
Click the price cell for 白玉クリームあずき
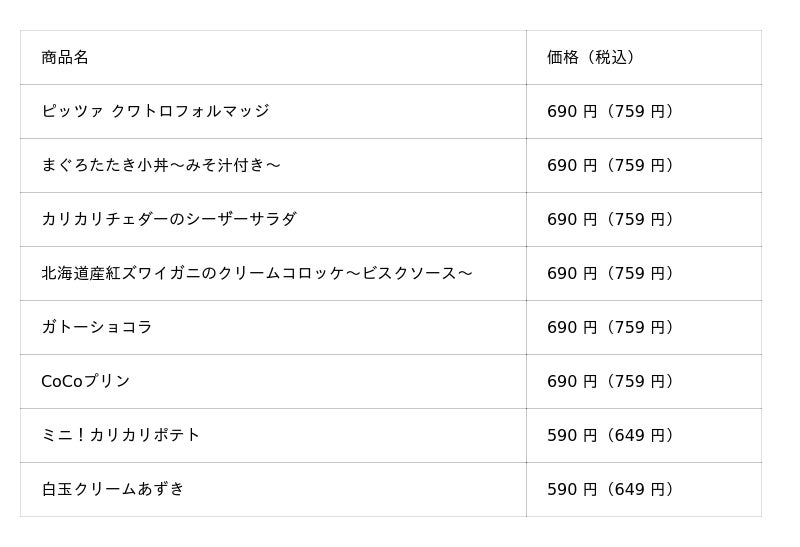610,490
